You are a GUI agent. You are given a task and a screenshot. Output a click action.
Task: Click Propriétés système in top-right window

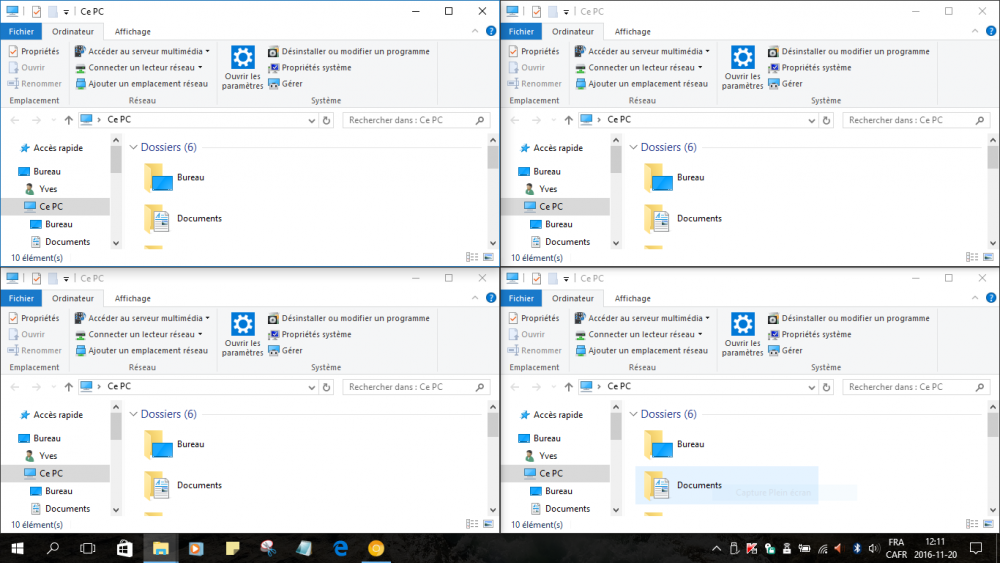pyautogui.click(x=810, y=68)
